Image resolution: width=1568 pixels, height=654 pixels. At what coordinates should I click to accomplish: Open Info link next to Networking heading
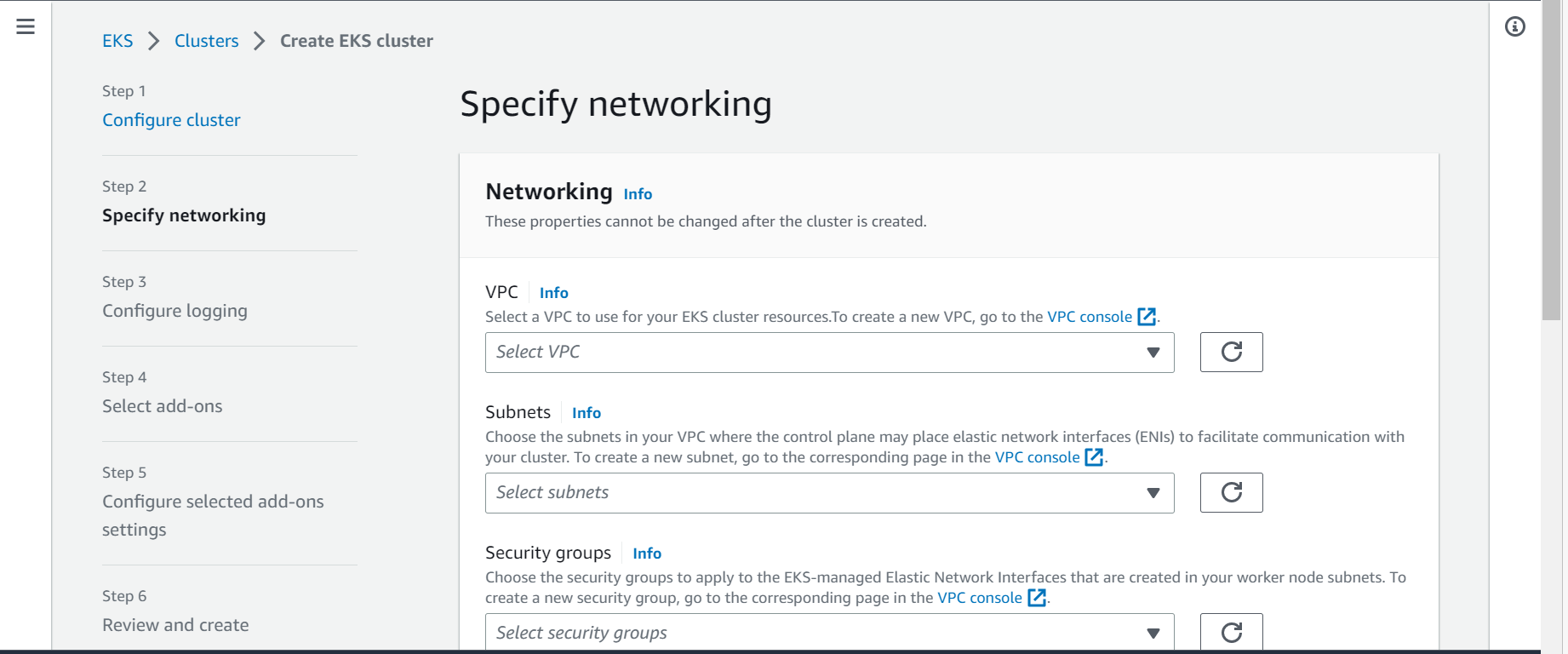point(638,194)
